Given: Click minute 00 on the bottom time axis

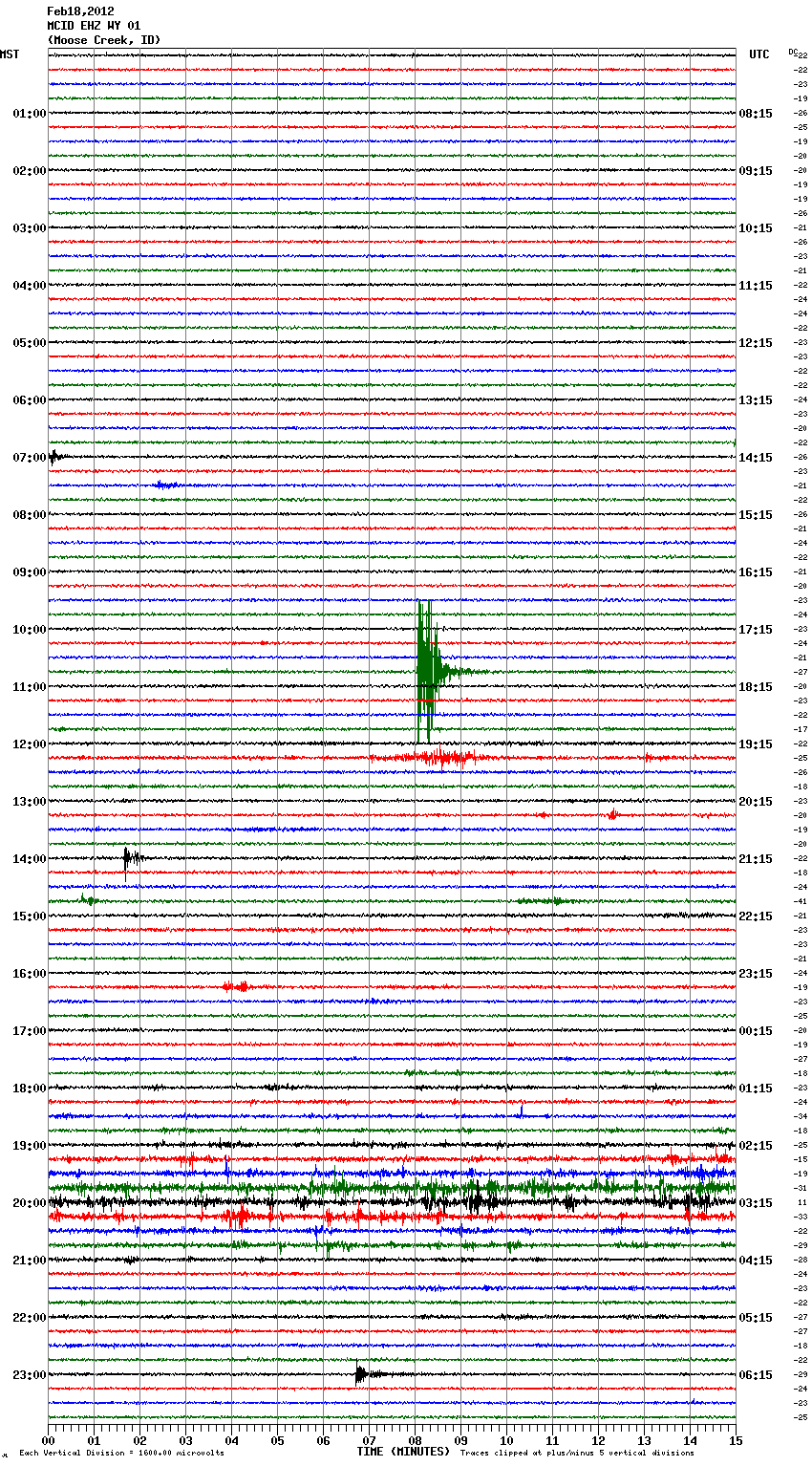Looking at the screenshot, I should pyautogui.click(x=48, y=1439).
